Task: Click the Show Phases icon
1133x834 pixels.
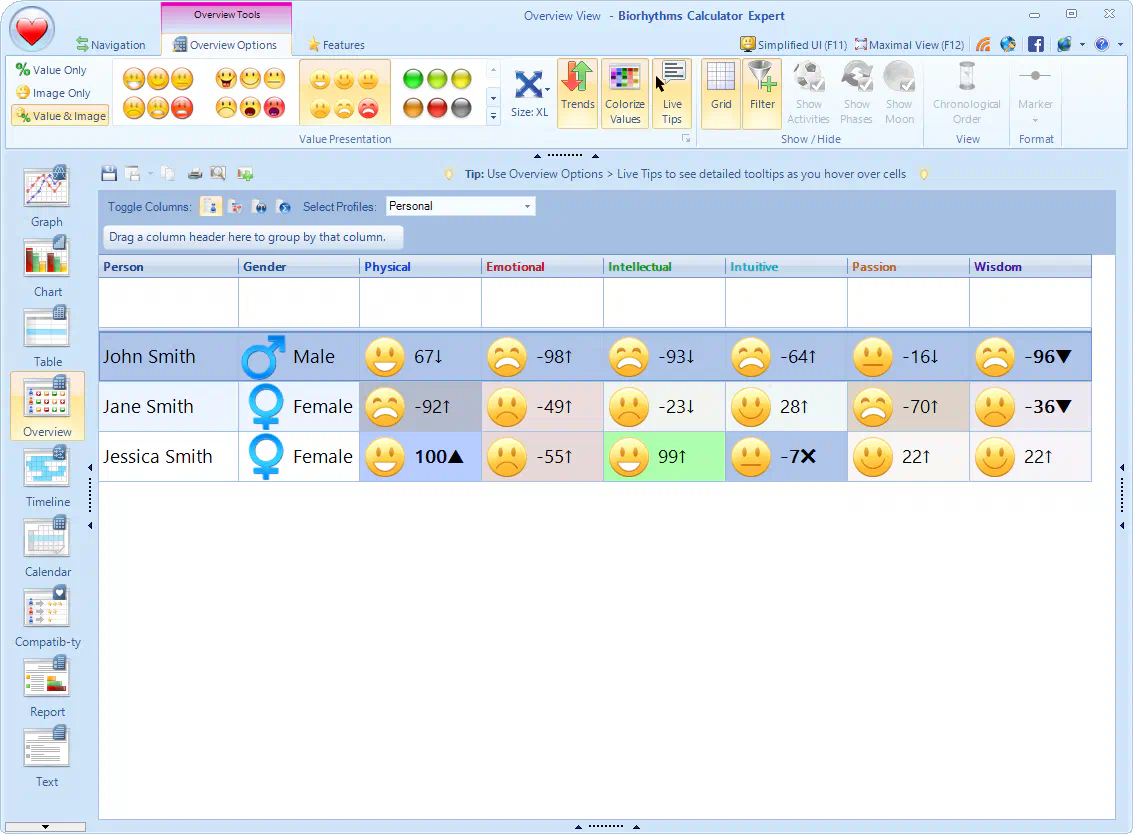Action: pos(856,93)
